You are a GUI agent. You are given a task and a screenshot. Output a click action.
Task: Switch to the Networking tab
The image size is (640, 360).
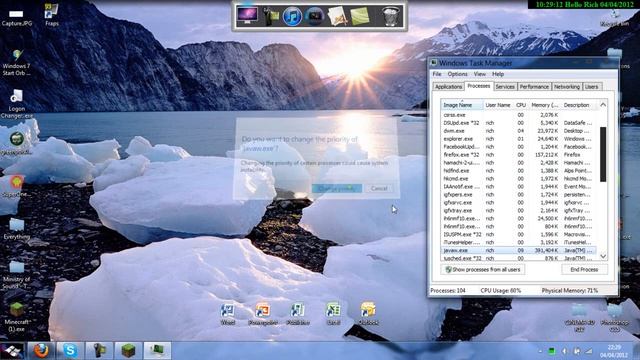[567, 87]
